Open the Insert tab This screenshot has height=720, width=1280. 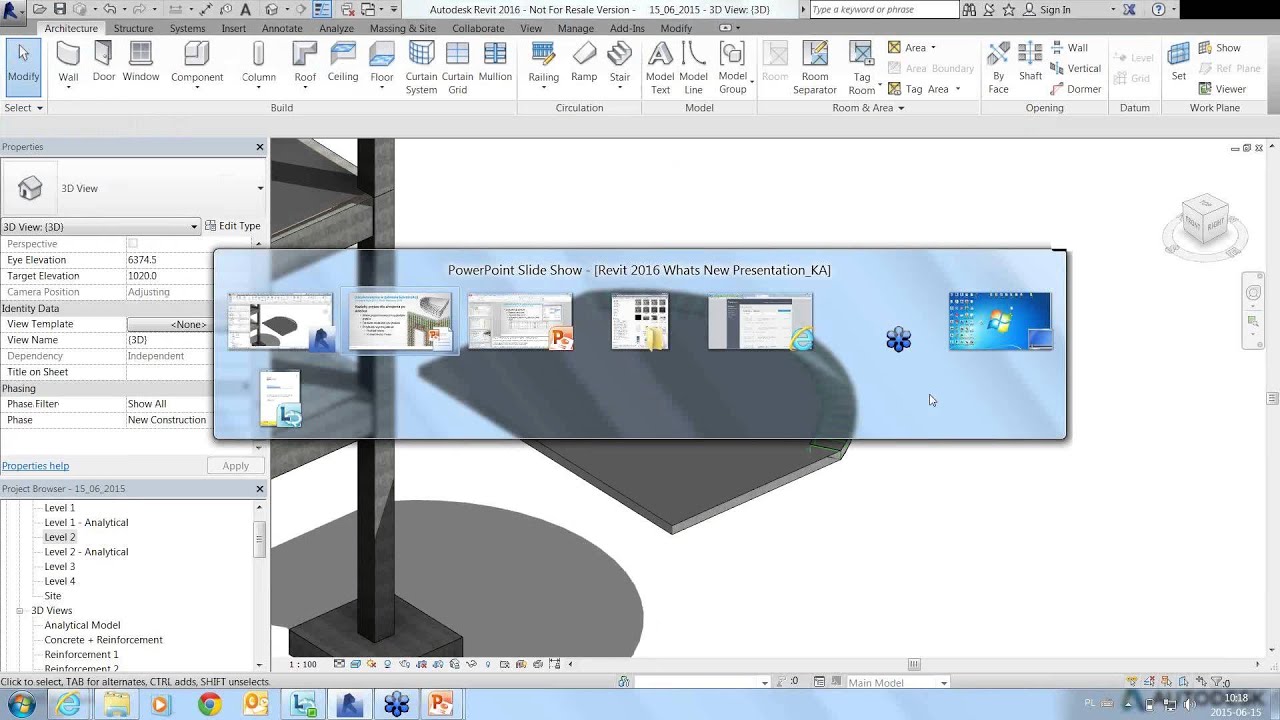(234, 28)
